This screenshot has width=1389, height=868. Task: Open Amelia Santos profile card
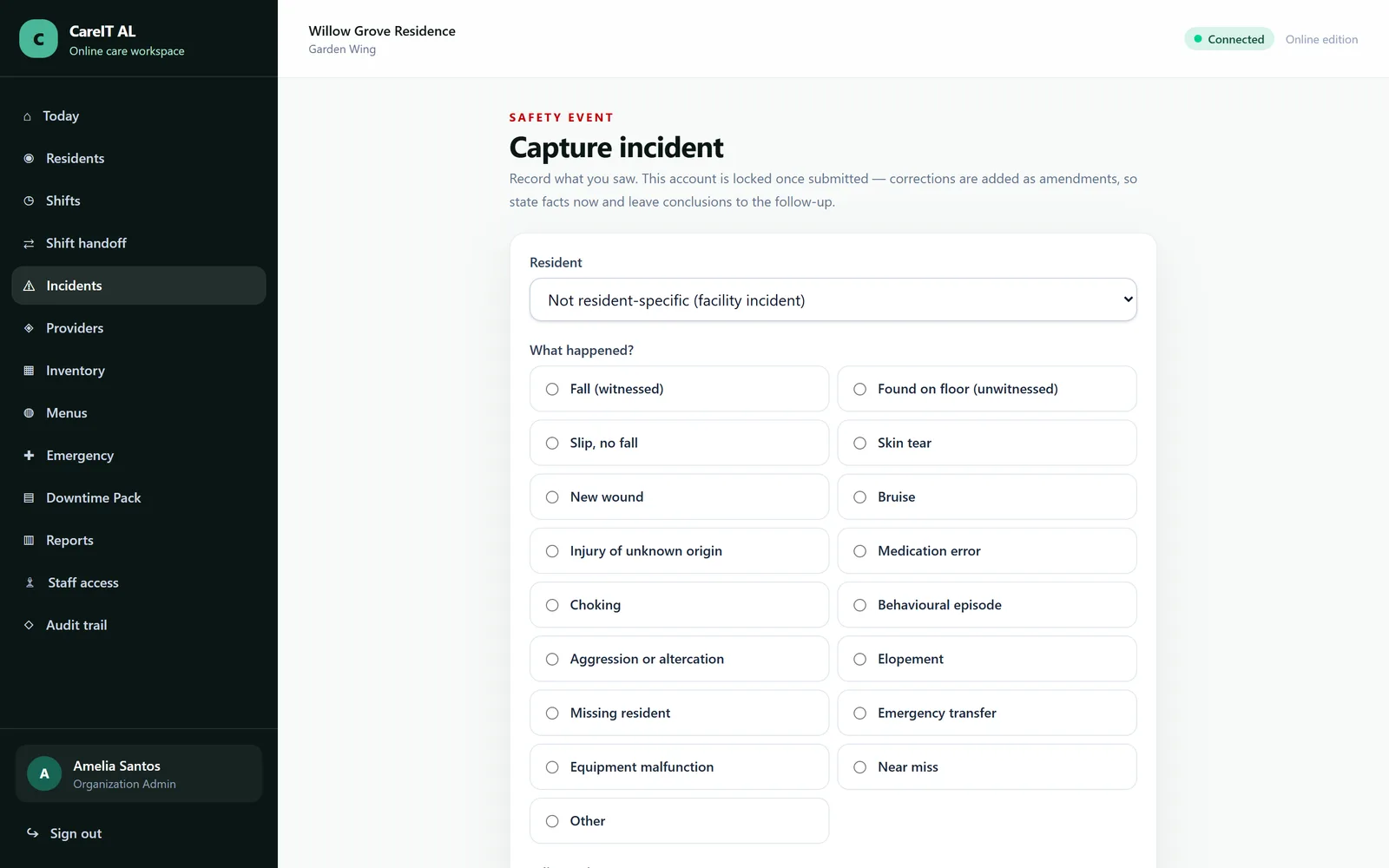click(139, 773)
